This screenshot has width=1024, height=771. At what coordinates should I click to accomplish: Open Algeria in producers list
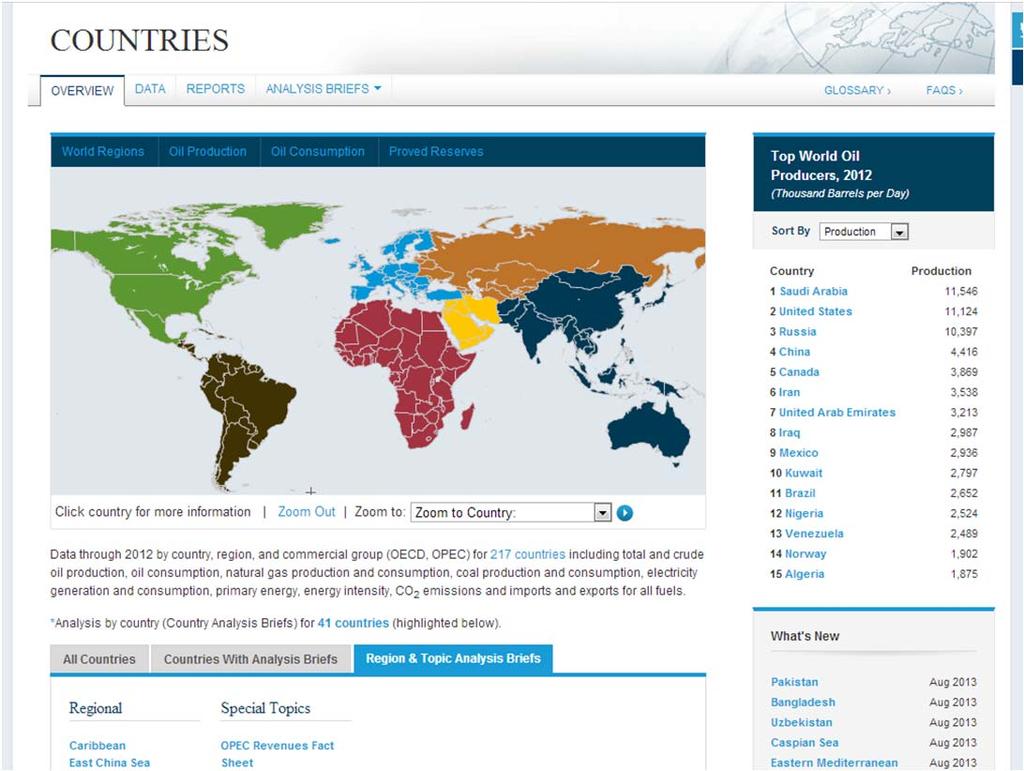804,574
